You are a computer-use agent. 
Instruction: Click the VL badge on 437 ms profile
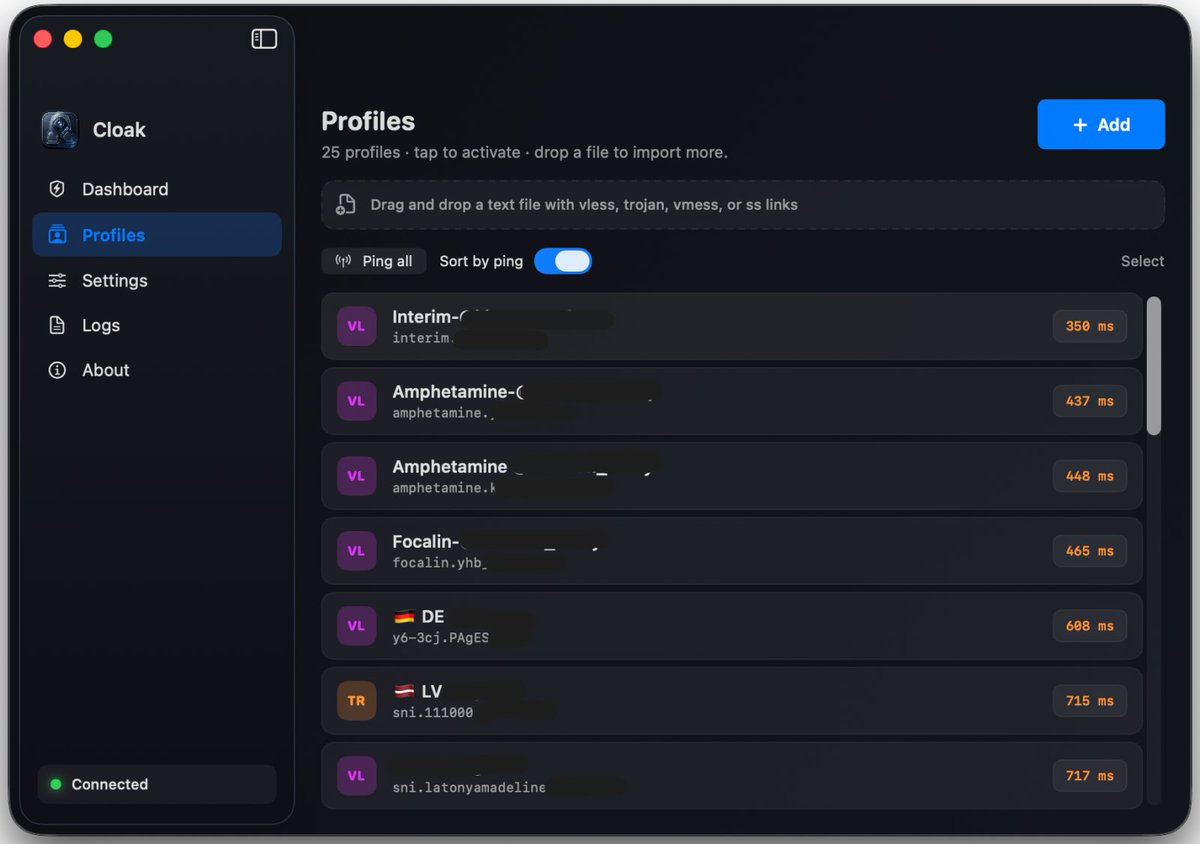[x=356, y=401]
